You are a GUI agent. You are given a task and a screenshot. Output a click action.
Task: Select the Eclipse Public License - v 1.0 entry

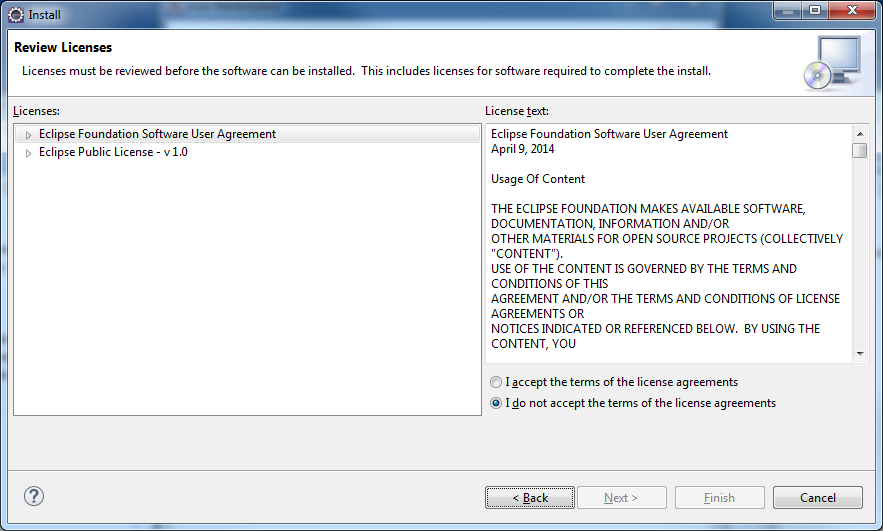coord(113,152)
